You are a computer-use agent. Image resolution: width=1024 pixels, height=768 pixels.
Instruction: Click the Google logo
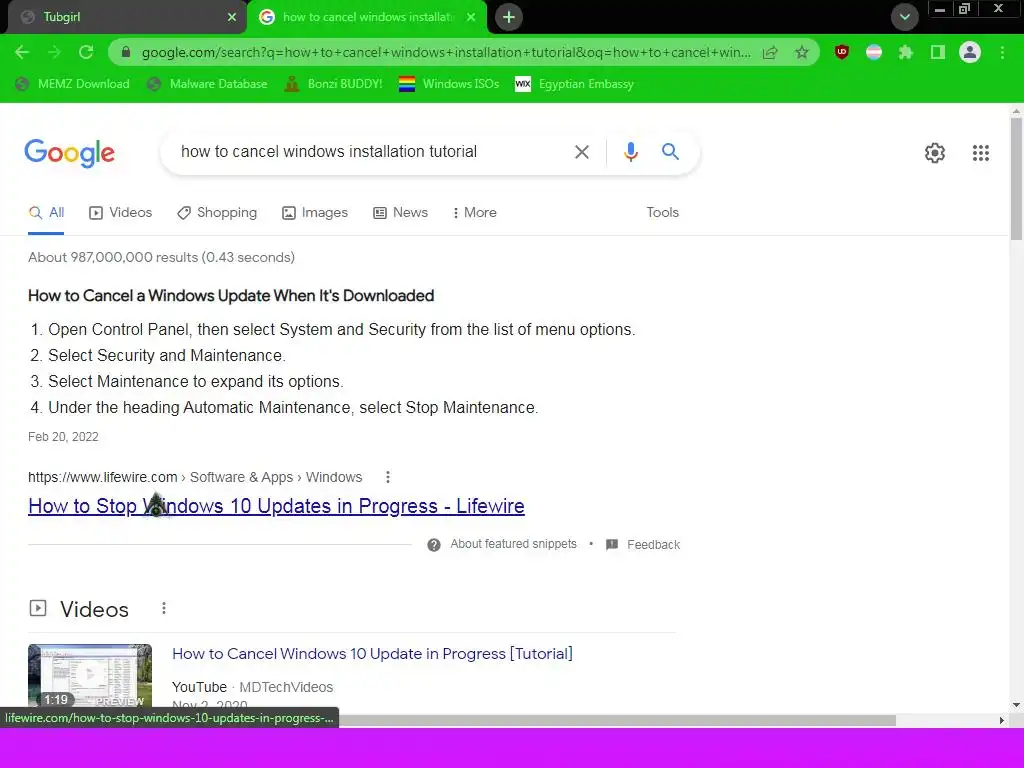69,153
